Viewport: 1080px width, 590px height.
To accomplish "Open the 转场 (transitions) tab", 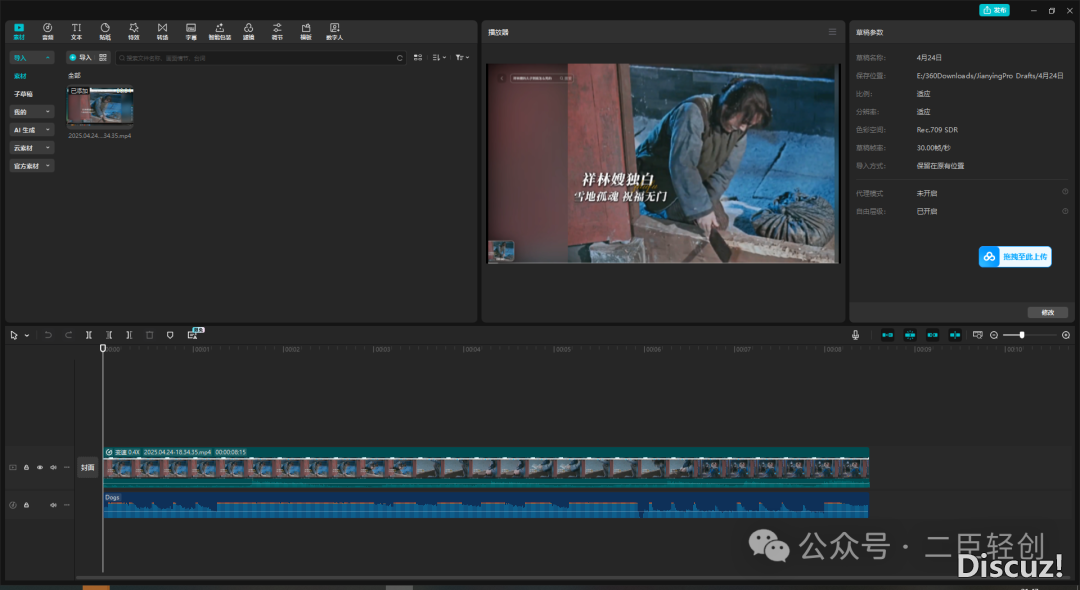I will (163, 31).
